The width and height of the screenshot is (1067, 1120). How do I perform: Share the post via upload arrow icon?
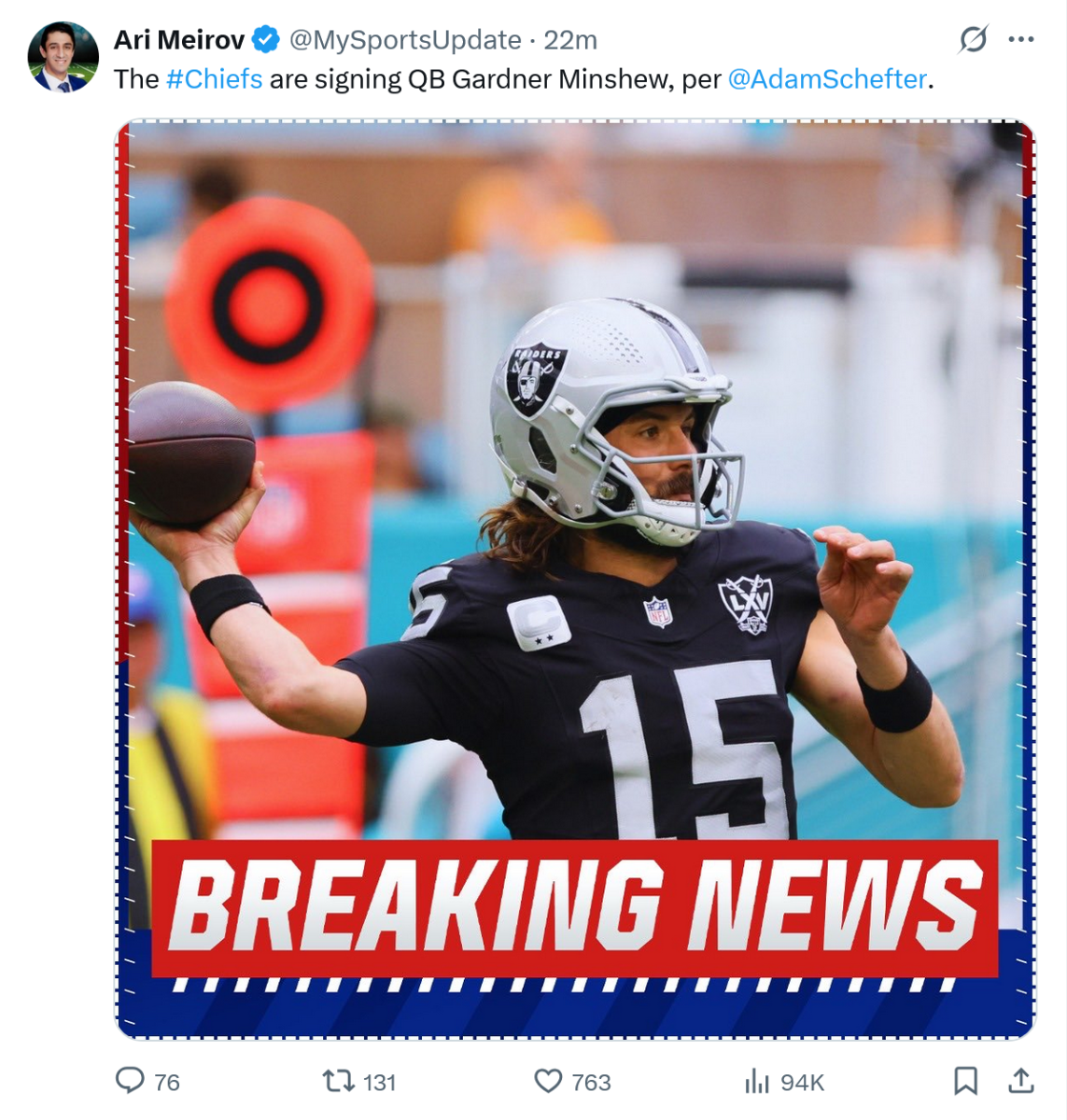click(x=1021, y=1081)
